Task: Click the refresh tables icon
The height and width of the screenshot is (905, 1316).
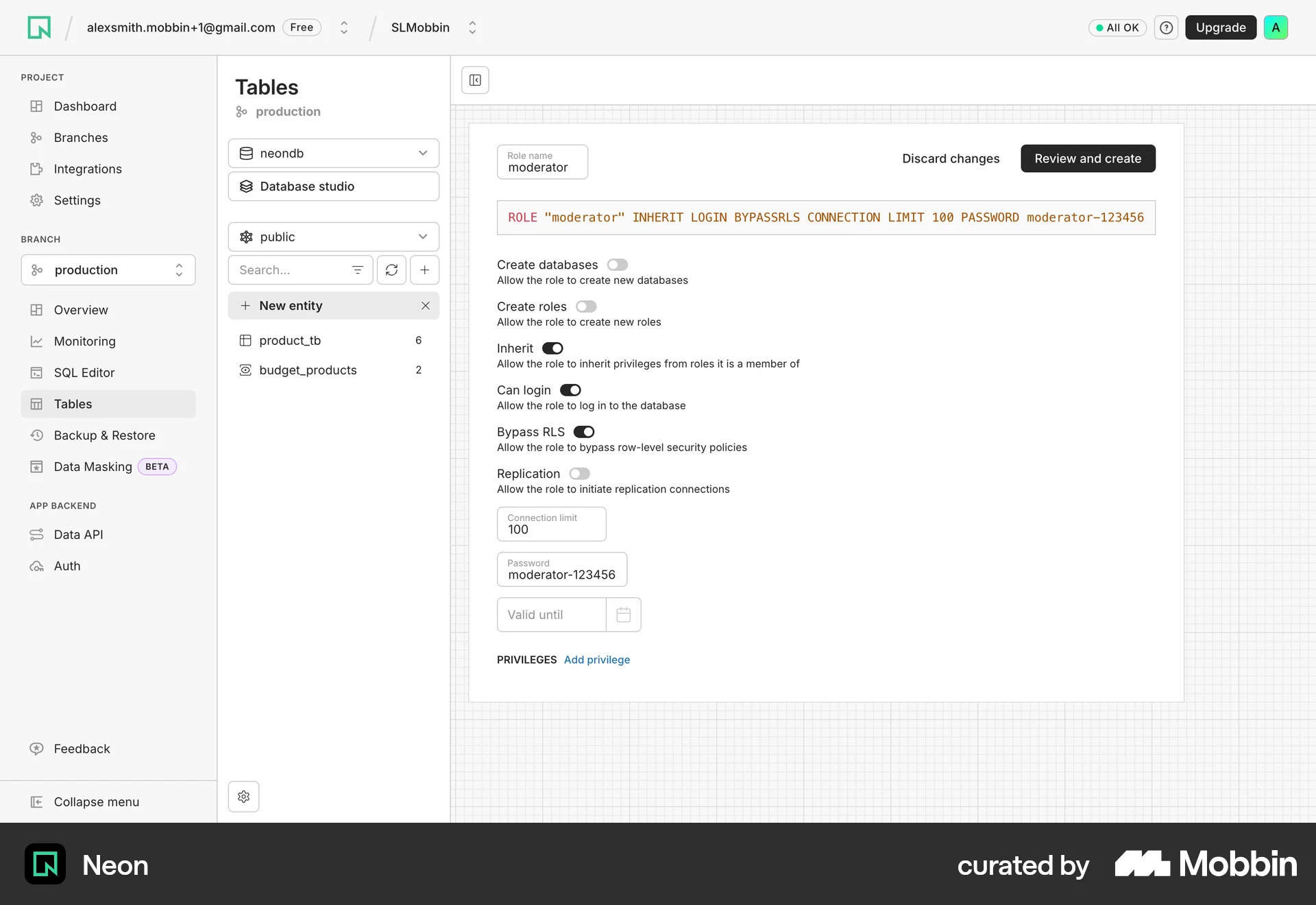Action: tap(391, 270)
